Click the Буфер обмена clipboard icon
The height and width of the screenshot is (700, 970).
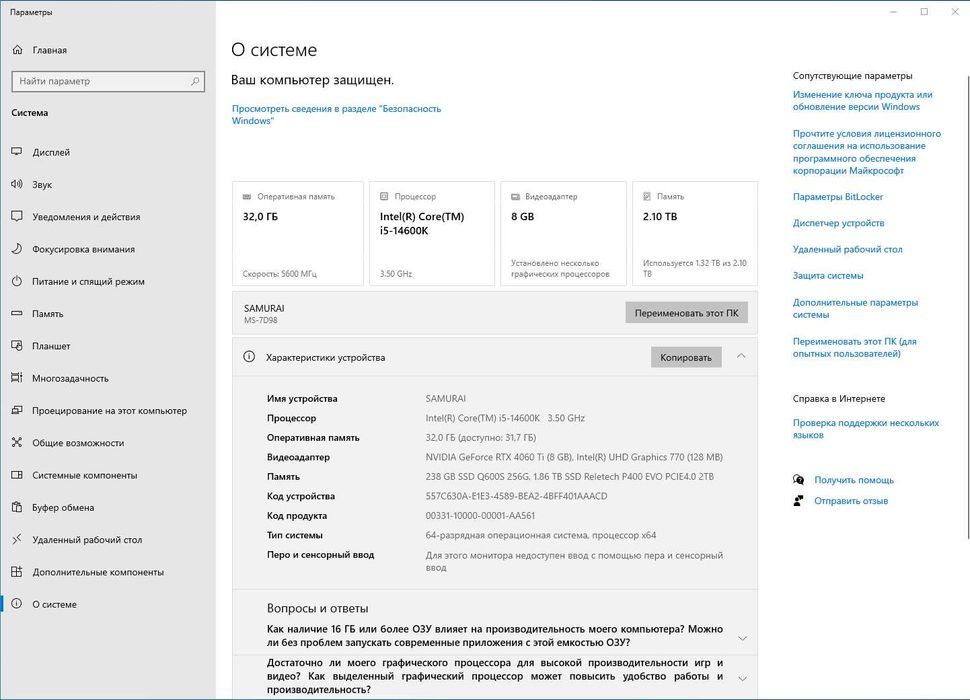17,507
